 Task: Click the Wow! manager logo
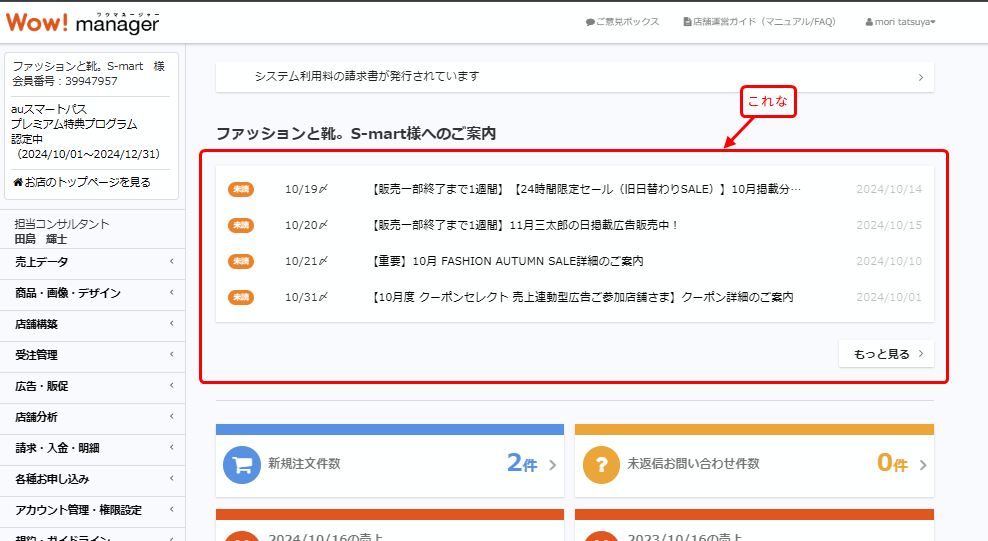pyautogui.click(x=80, y=21)
